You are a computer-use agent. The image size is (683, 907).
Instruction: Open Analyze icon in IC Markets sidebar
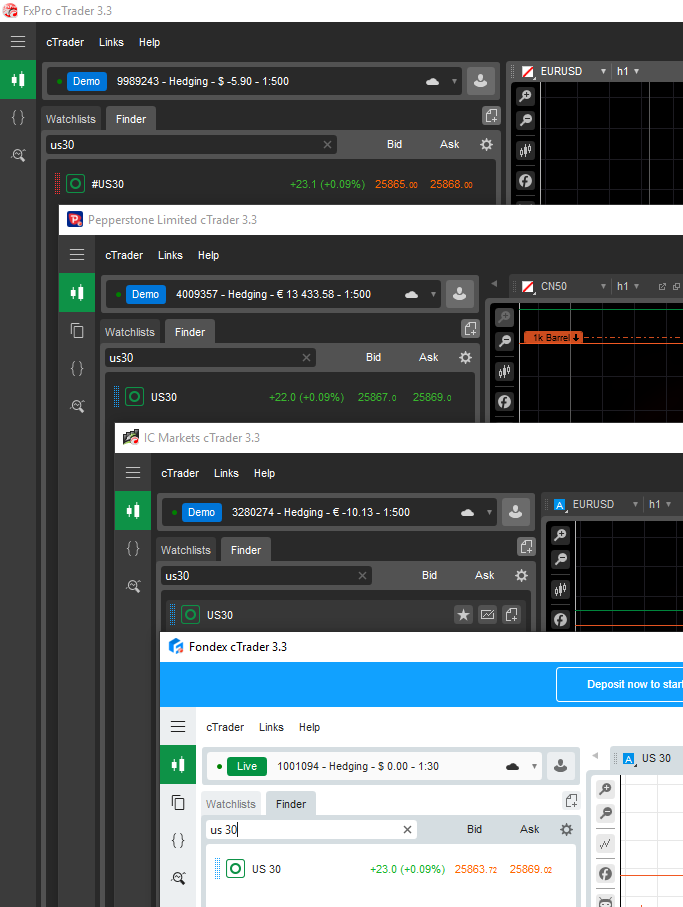tap(133, 586)
